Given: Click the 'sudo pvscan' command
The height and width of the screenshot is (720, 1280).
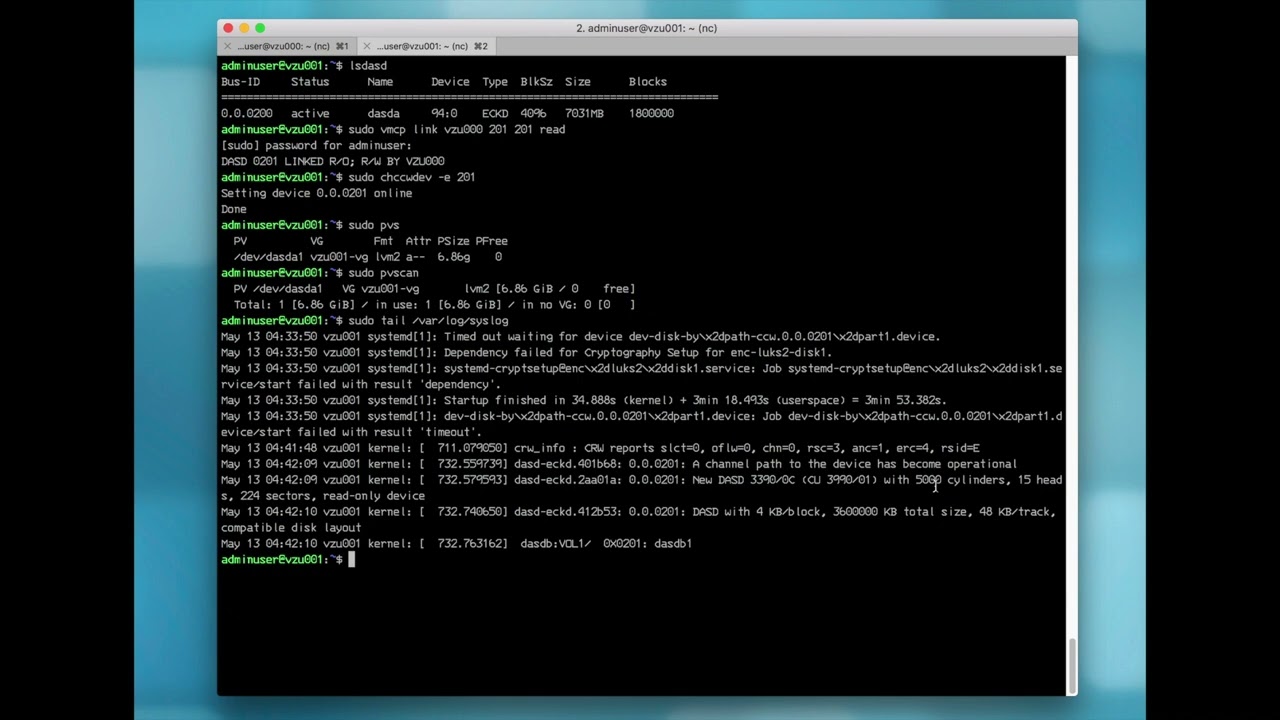Looking at the screenshot, I should pos(384,273).
